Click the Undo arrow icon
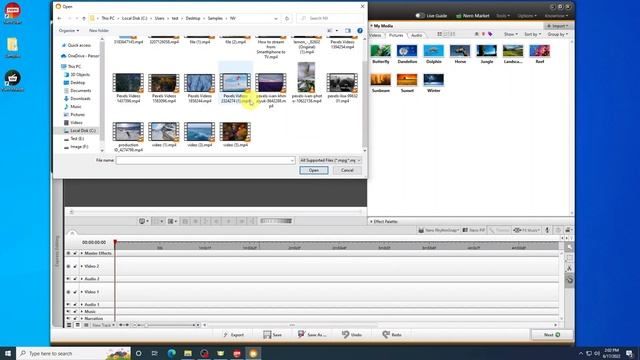640x360 pixels. click(x=345, y=334)
